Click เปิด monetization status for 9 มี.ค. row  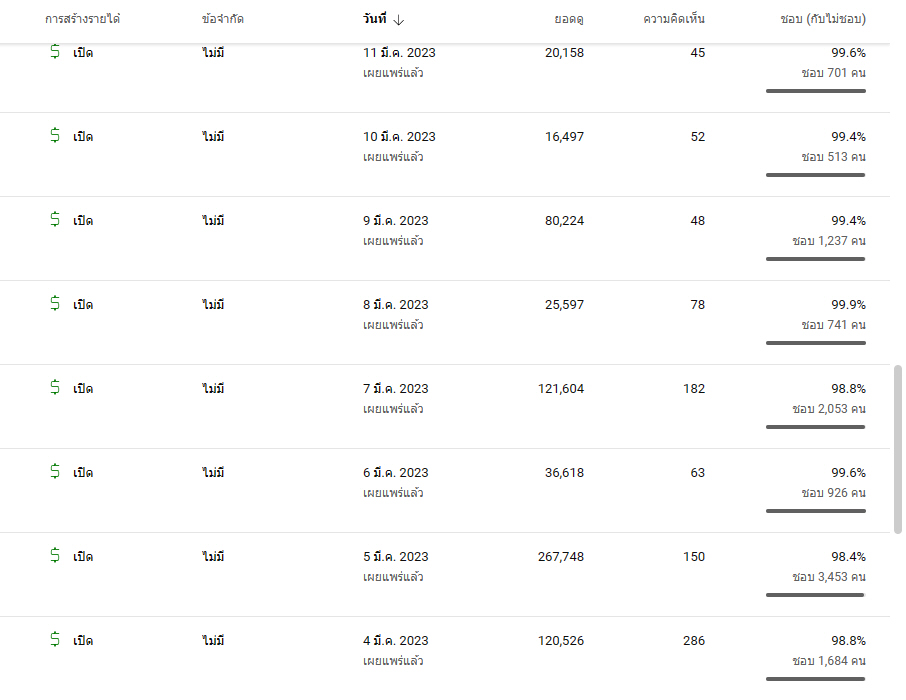83,221
